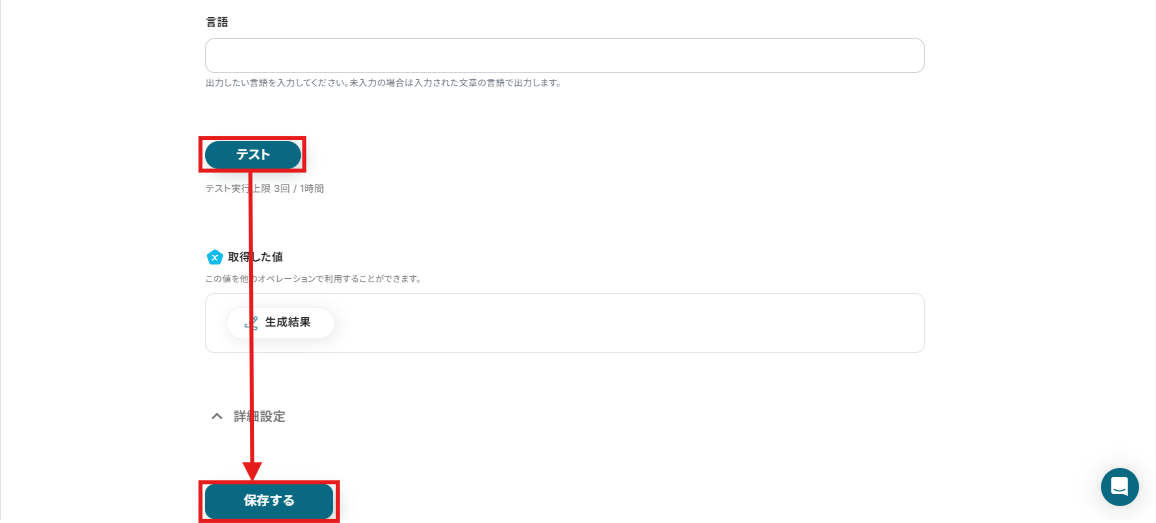Click the テスト実行上限 3回 / 1時間 note
1156x523 pixels.
tap(265, 189)
